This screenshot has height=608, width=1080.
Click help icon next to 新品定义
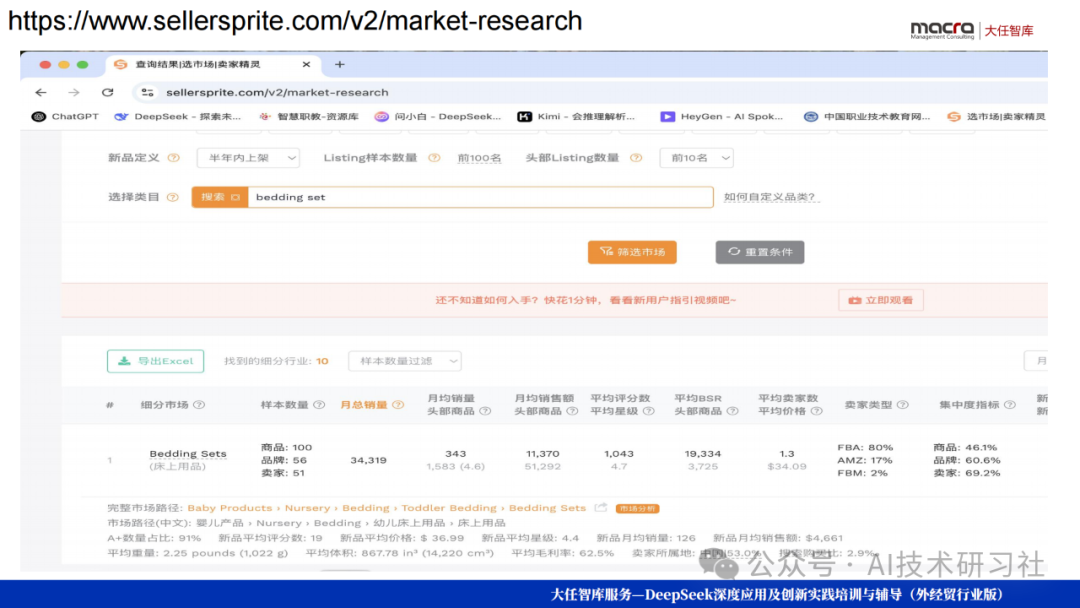[174, 158]
